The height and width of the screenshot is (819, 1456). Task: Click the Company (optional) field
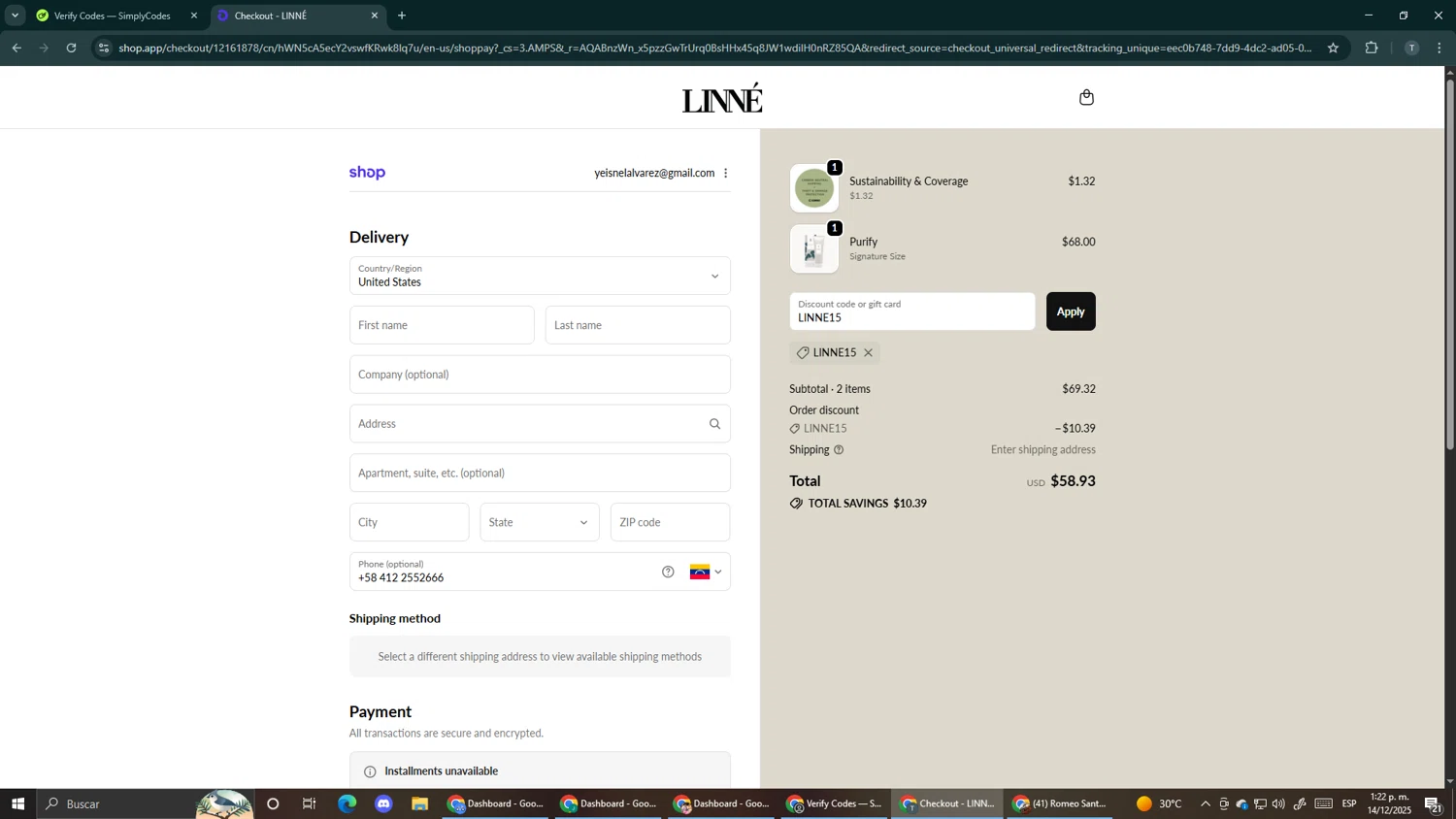[x=540, y=375]
